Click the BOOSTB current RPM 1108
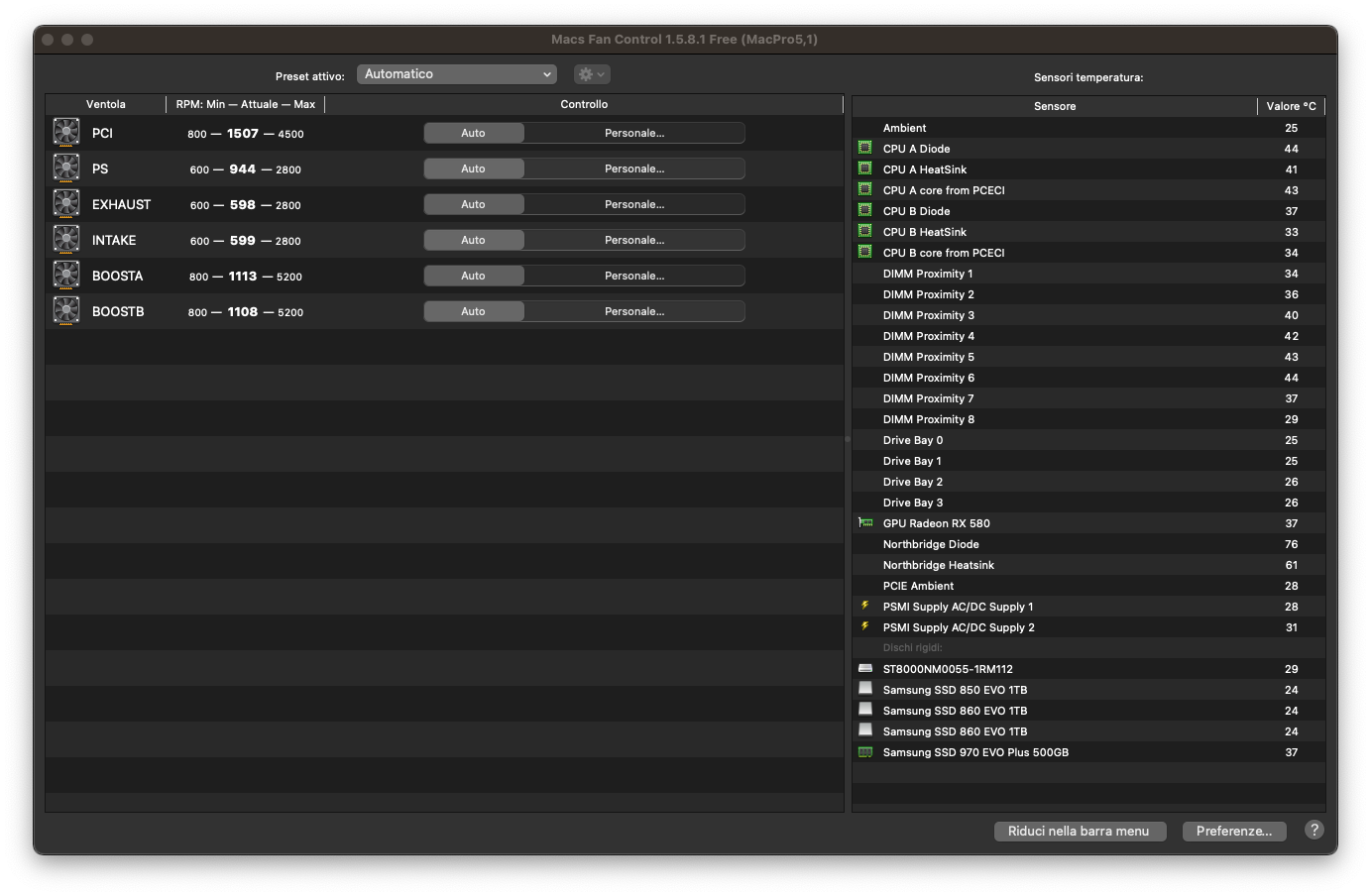Viewport: 1371px width, 896px height. pyautogui.click(x=243, y=311)
